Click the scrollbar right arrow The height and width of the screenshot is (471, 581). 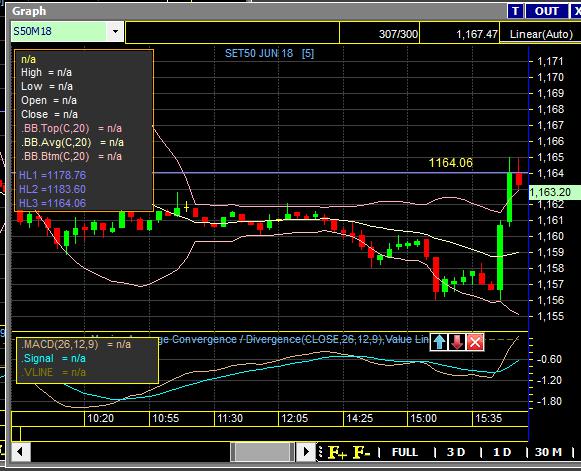(306, 452)
